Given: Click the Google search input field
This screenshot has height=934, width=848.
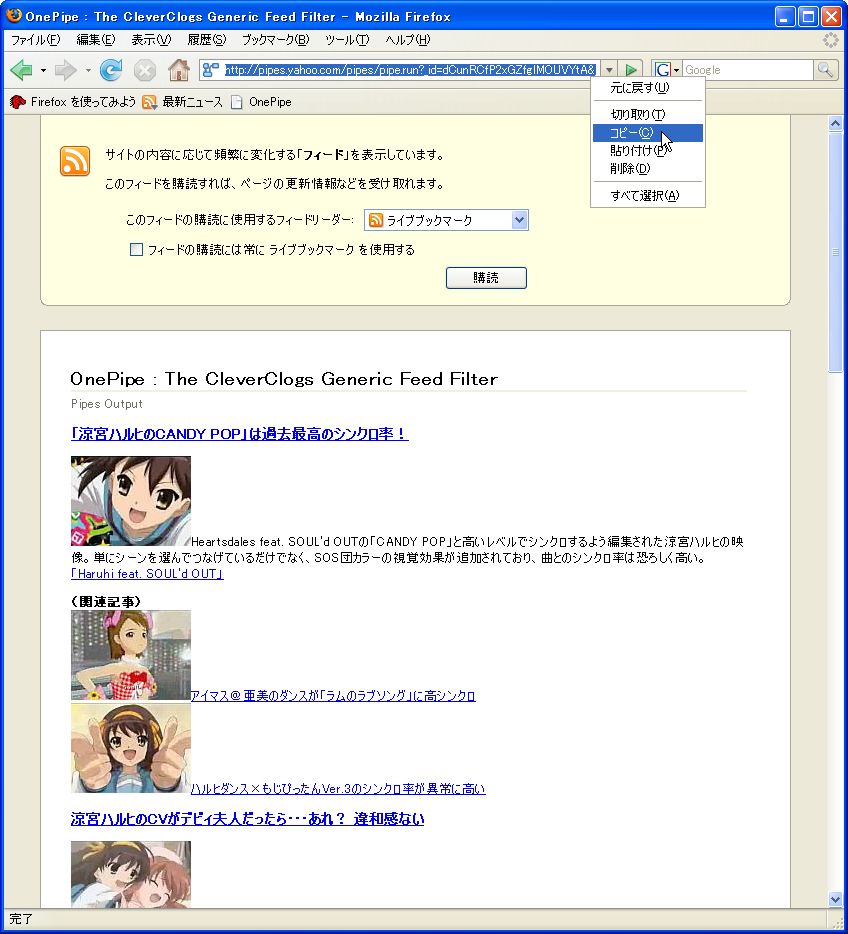Looking at the screenshot, I should 747,70.
